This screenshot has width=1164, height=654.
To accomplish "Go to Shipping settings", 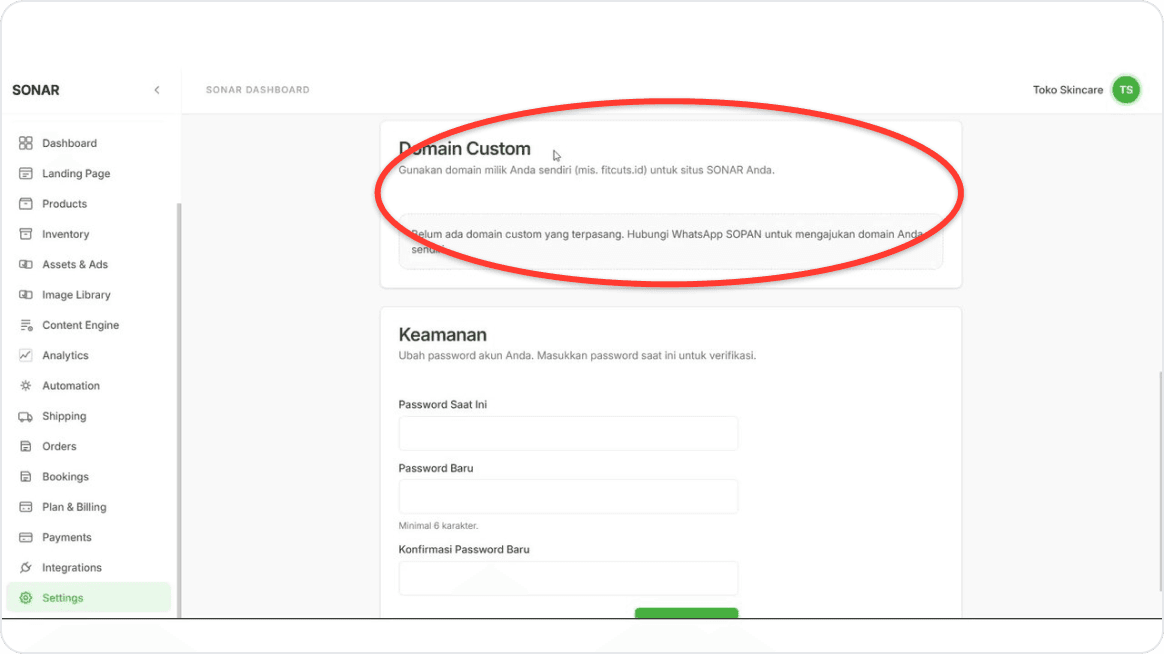I will [88, 416].
